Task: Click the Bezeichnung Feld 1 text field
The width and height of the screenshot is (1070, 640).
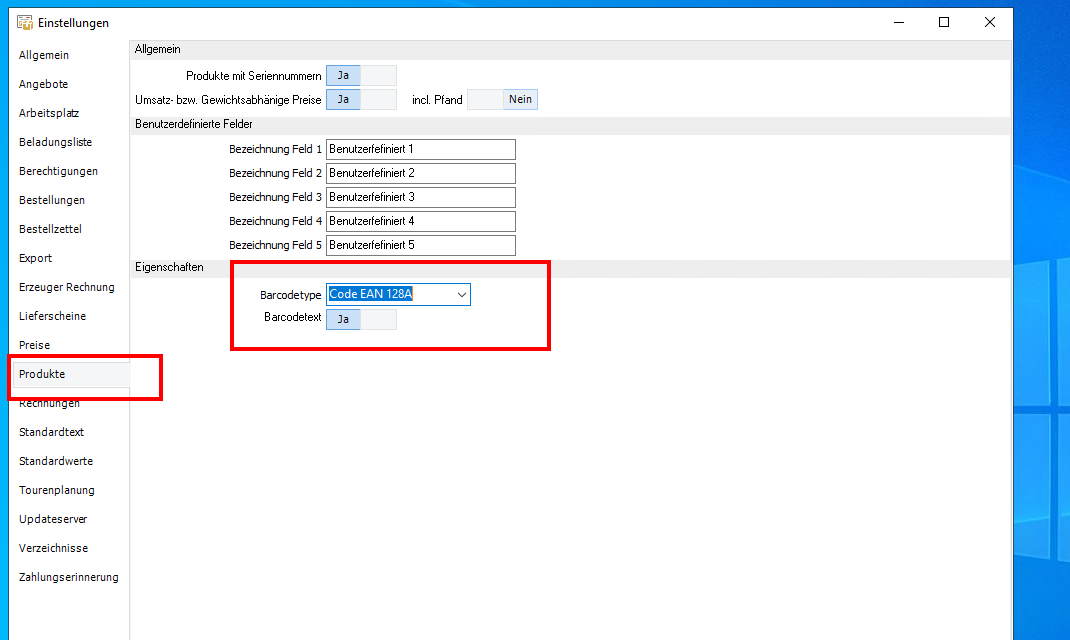Action: [x=420, y=149]
